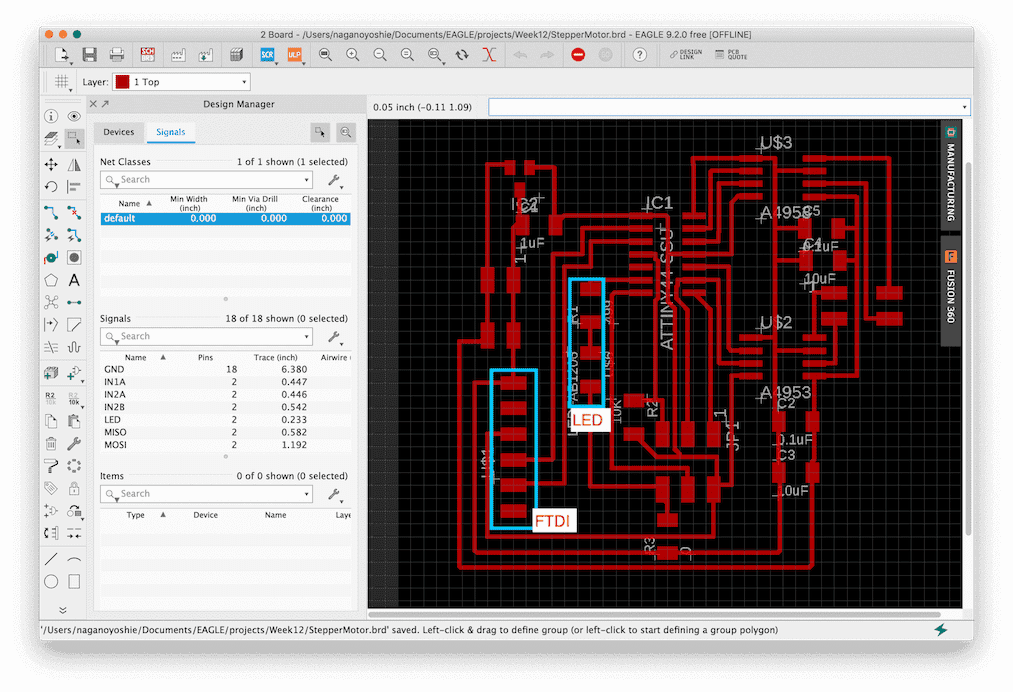The image size is (1013, 692).
Task: Toggle the group select tool button
Action: [x=74, y=139]
